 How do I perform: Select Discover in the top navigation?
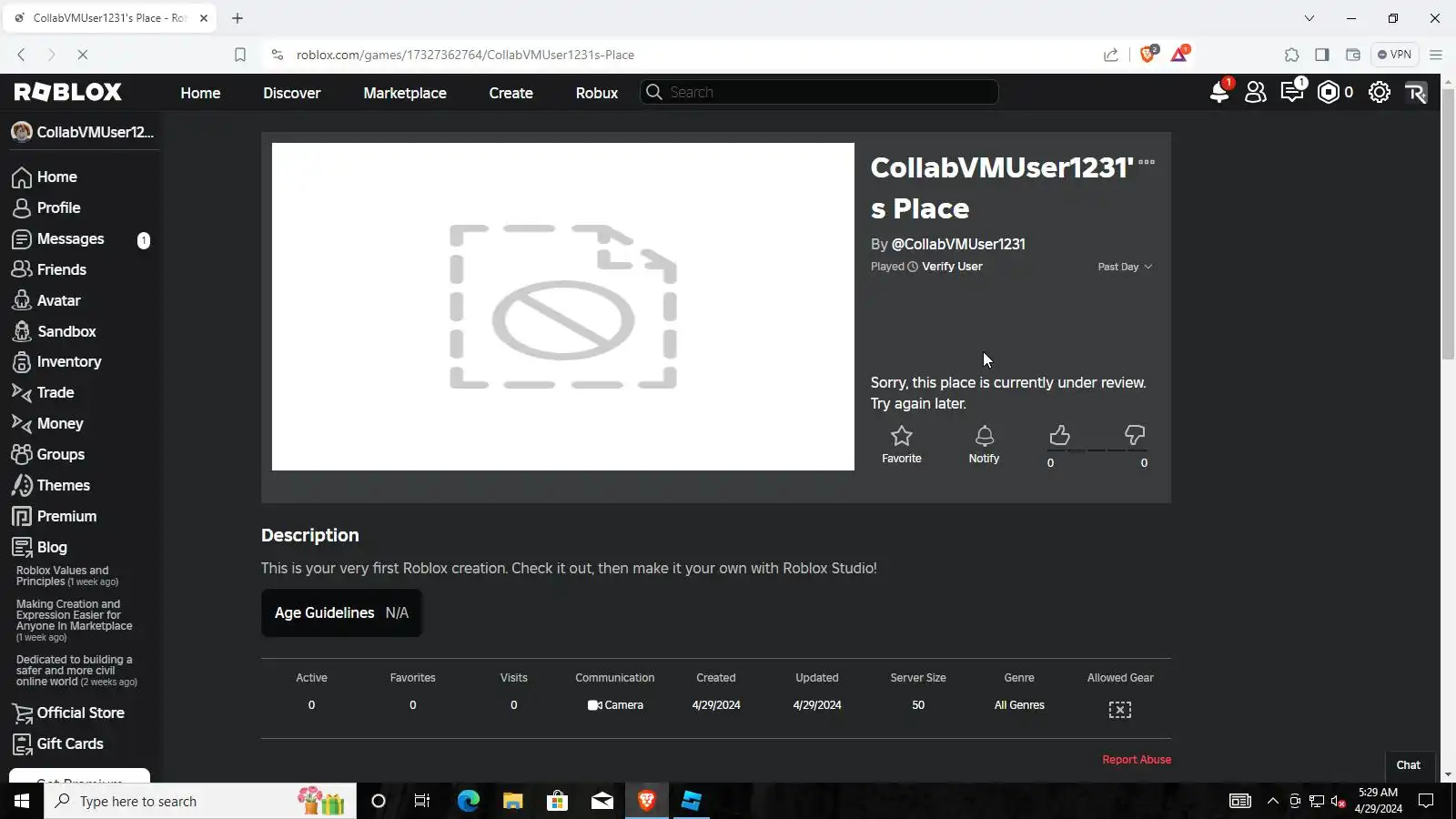[x=292, y=93]
